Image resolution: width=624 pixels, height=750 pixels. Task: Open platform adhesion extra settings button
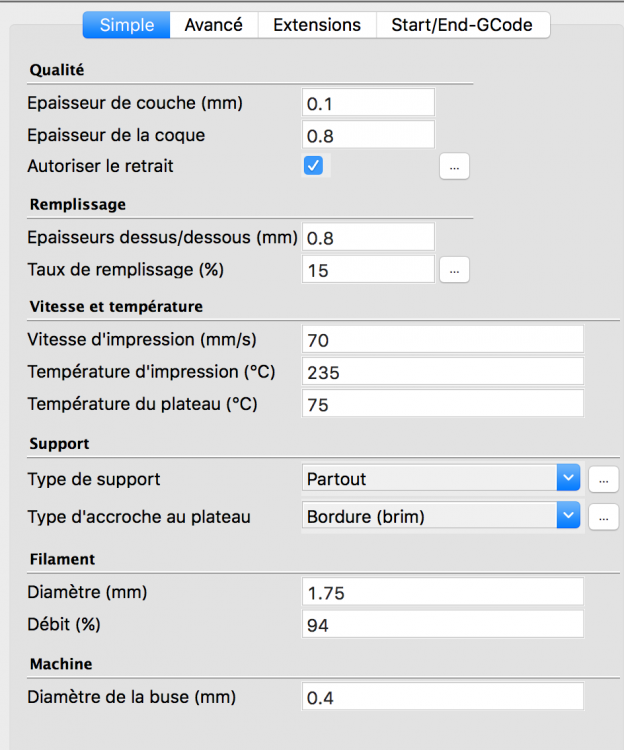603,517
